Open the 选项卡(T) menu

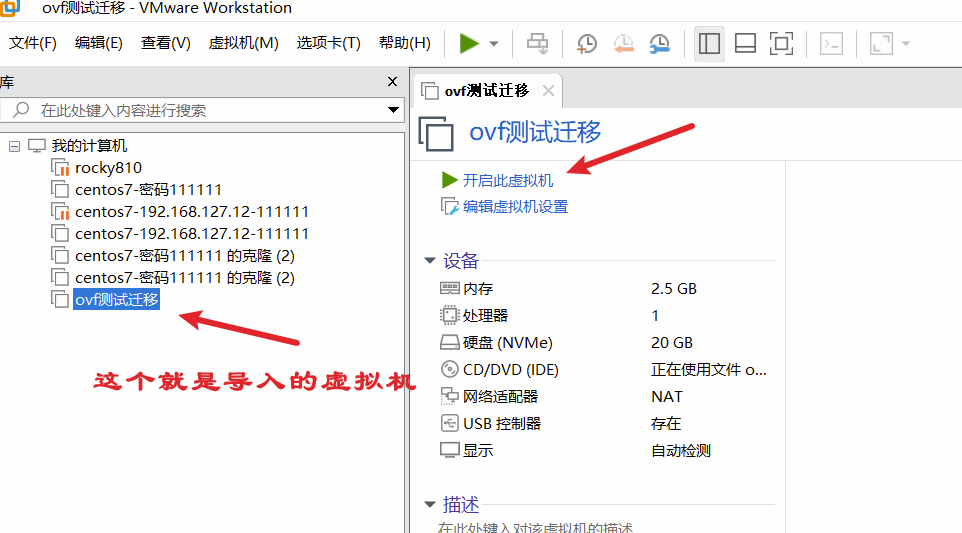pos(328,43)
